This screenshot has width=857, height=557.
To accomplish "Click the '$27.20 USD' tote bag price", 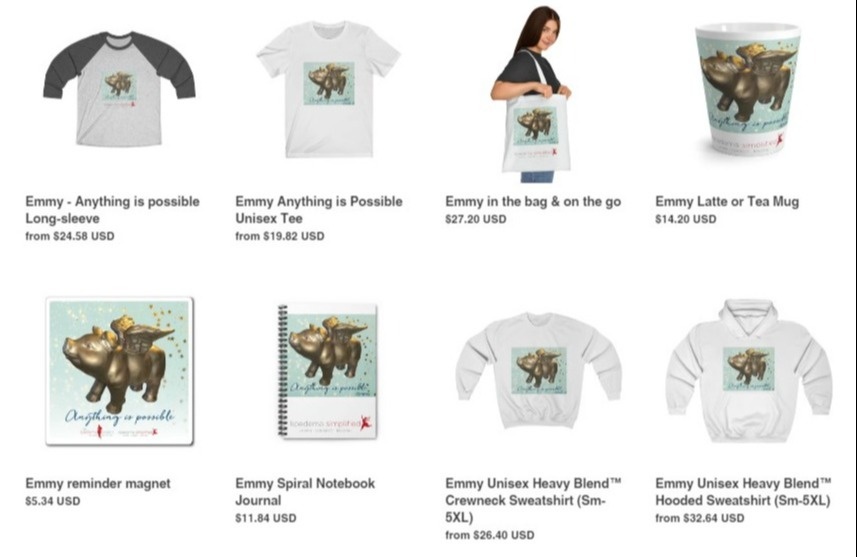I will tap(476, 219).
